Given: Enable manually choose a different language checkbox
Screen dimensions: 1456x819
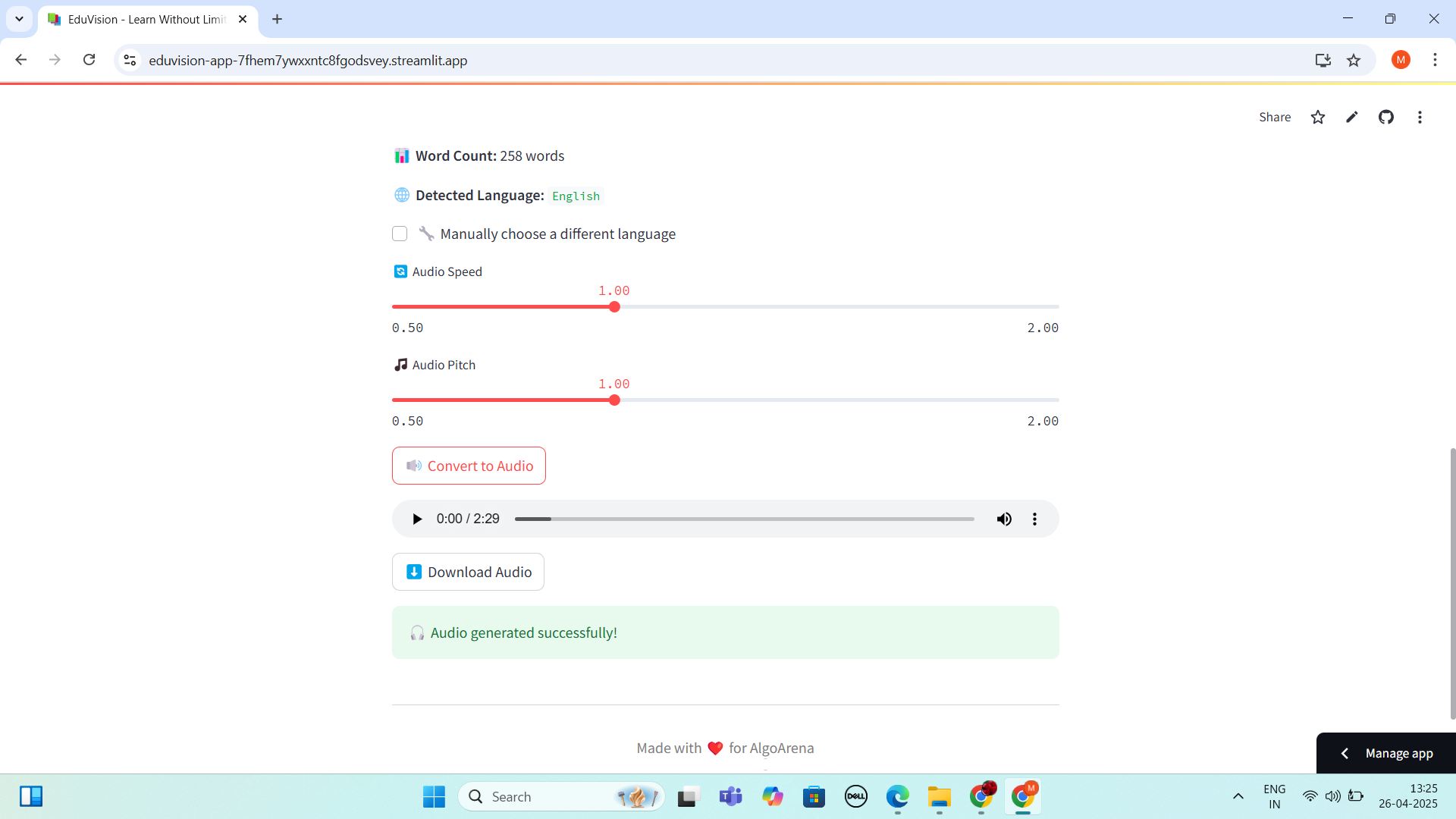Looking at the screenshot, I should [400, 234].
